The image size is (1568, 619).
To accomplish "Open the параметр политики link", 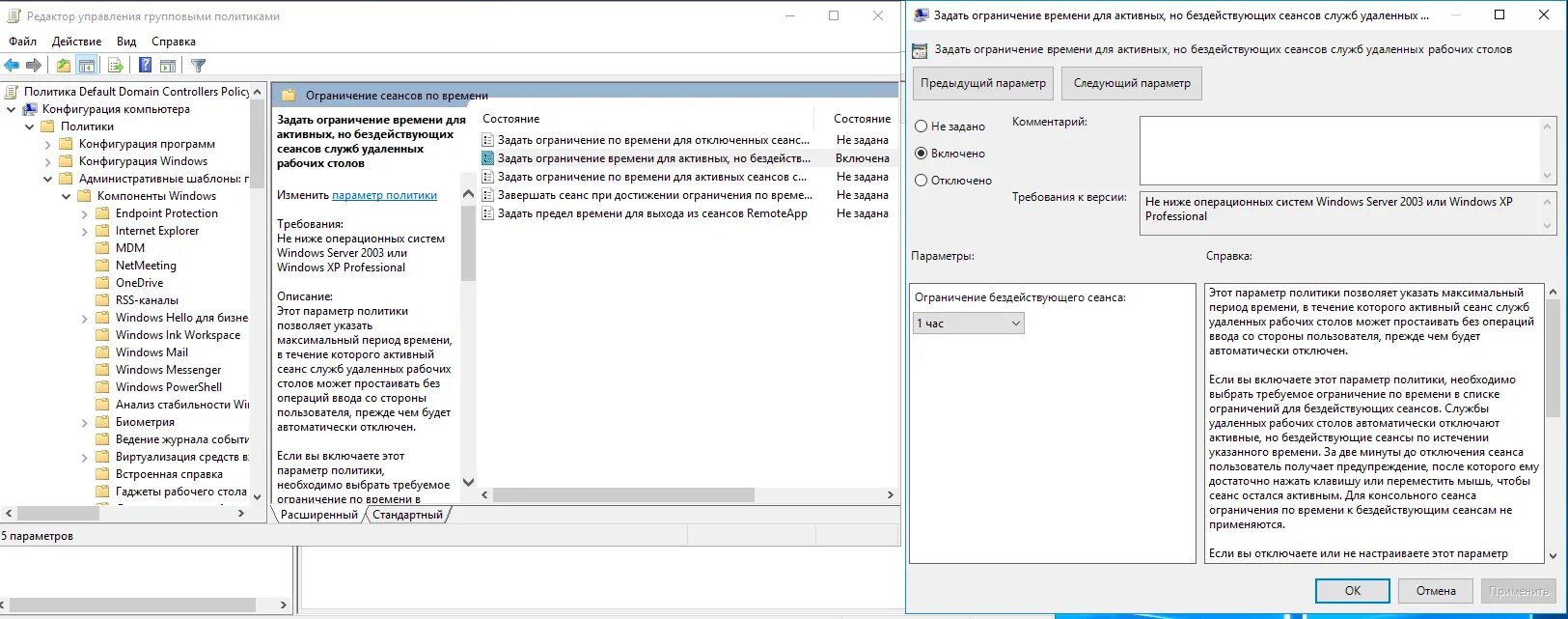I will (x=384, y=195).
